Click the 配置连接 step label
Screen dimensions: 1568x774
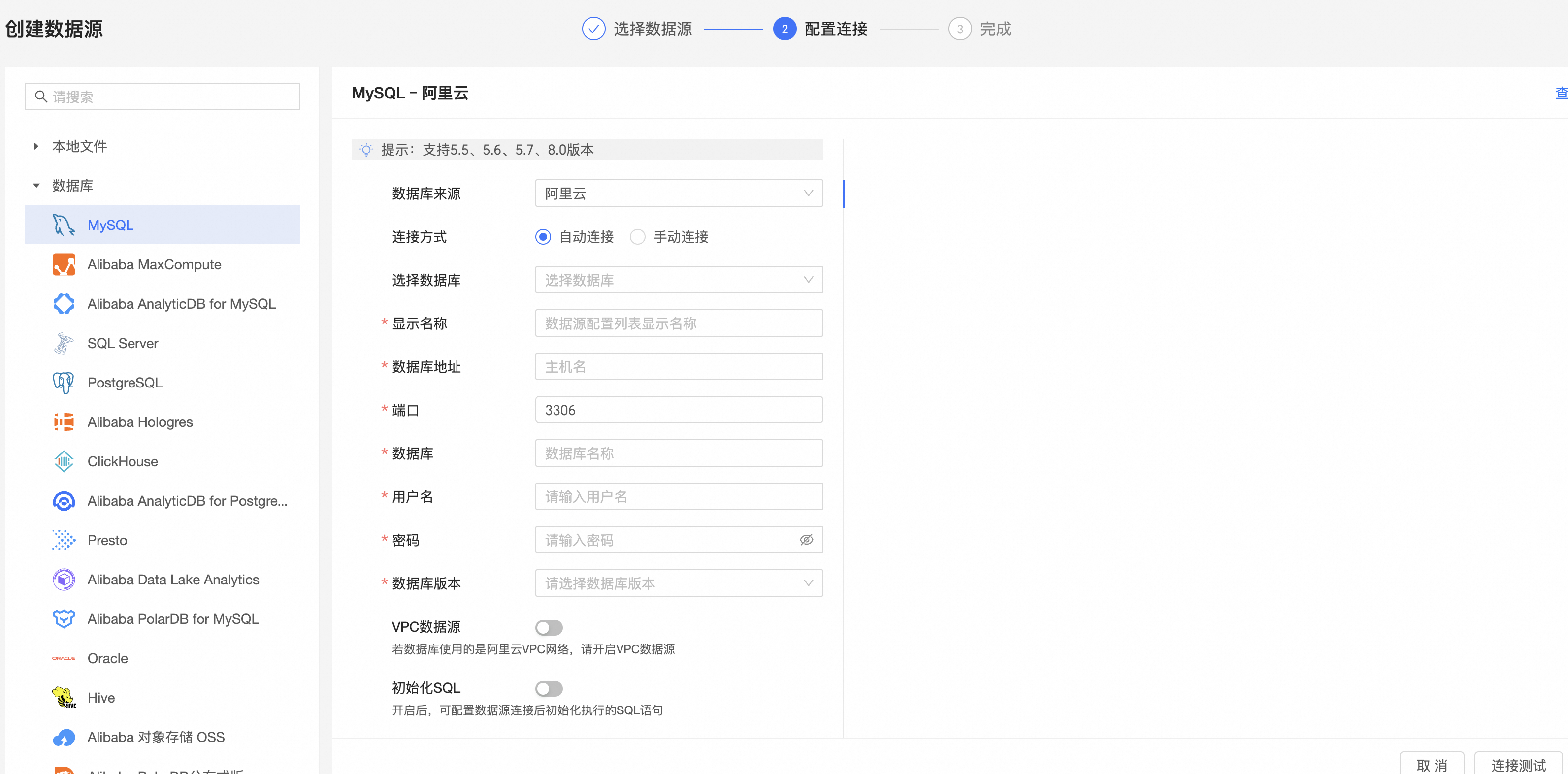[x=836, y=29]
